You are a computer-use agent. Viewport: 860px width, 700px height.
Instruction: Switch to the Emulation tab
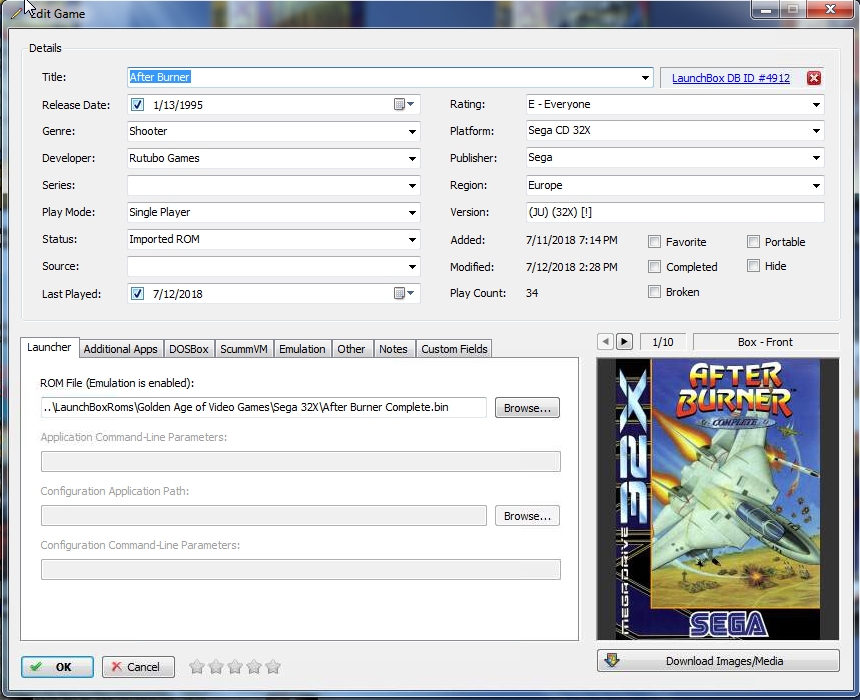pyautogui.click(x=302, y=349)
